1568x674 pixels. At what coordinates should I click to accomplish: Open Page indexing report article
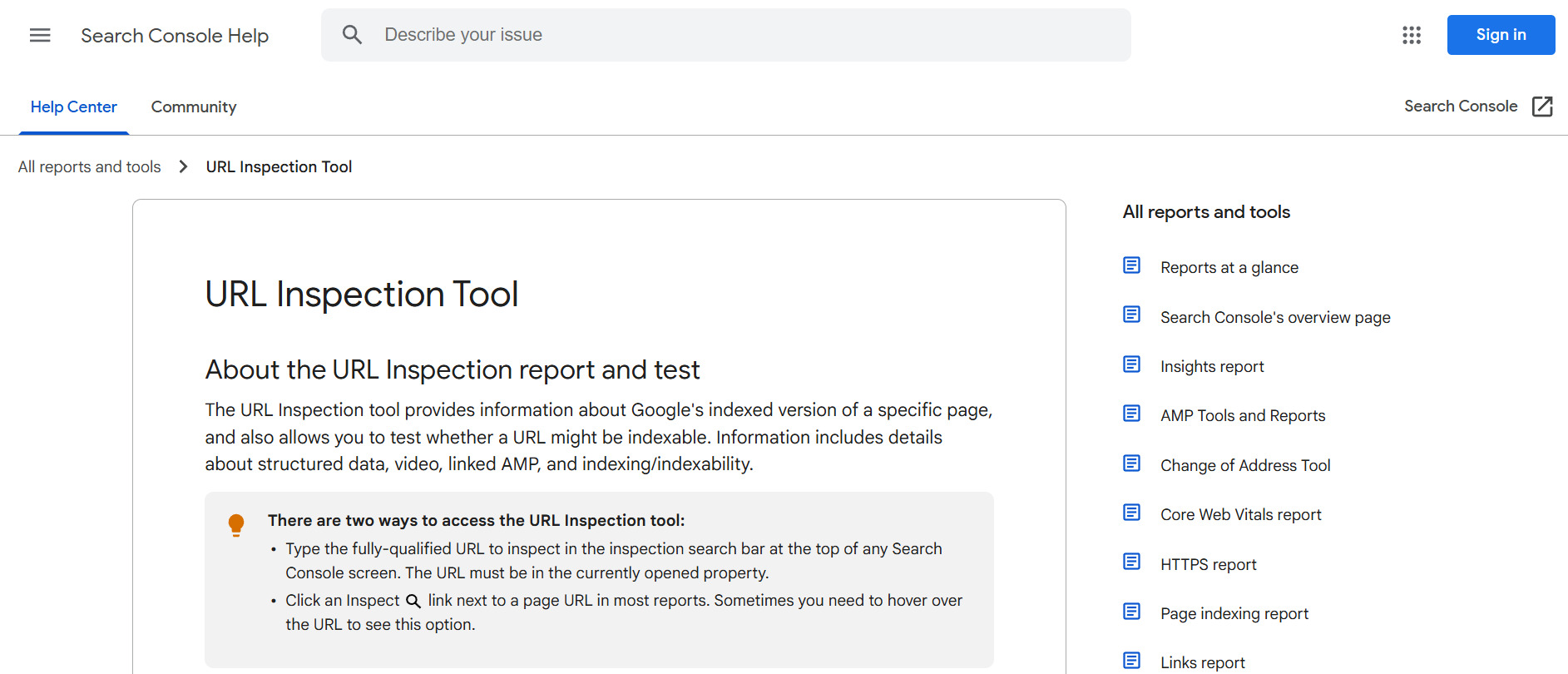1234,614
